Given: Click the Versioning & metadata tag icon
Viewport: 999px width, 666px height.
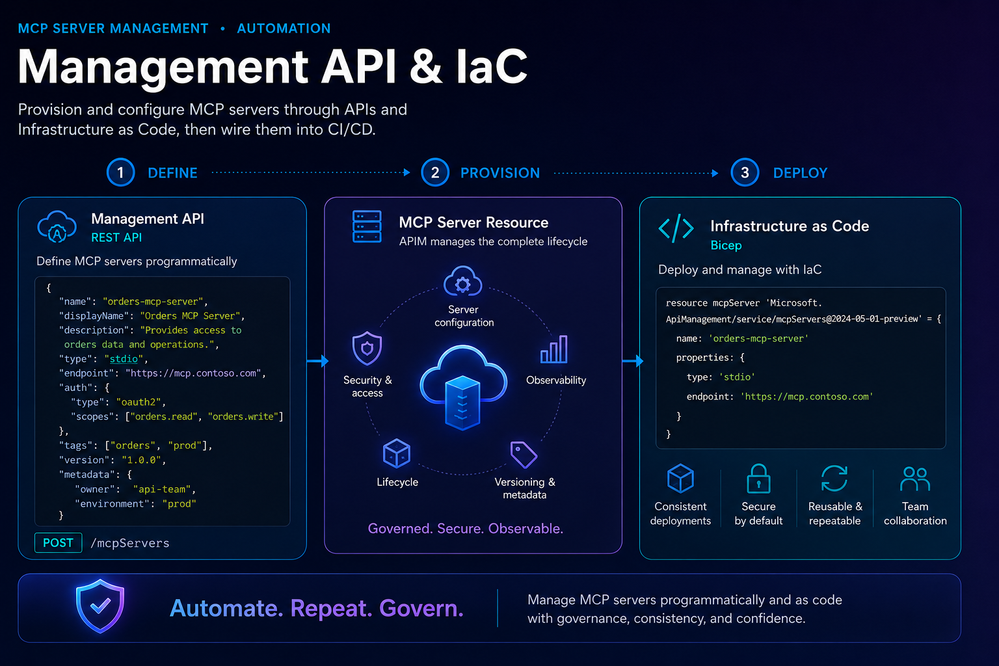Looking at the screenshot, I should tap(524, 454).
